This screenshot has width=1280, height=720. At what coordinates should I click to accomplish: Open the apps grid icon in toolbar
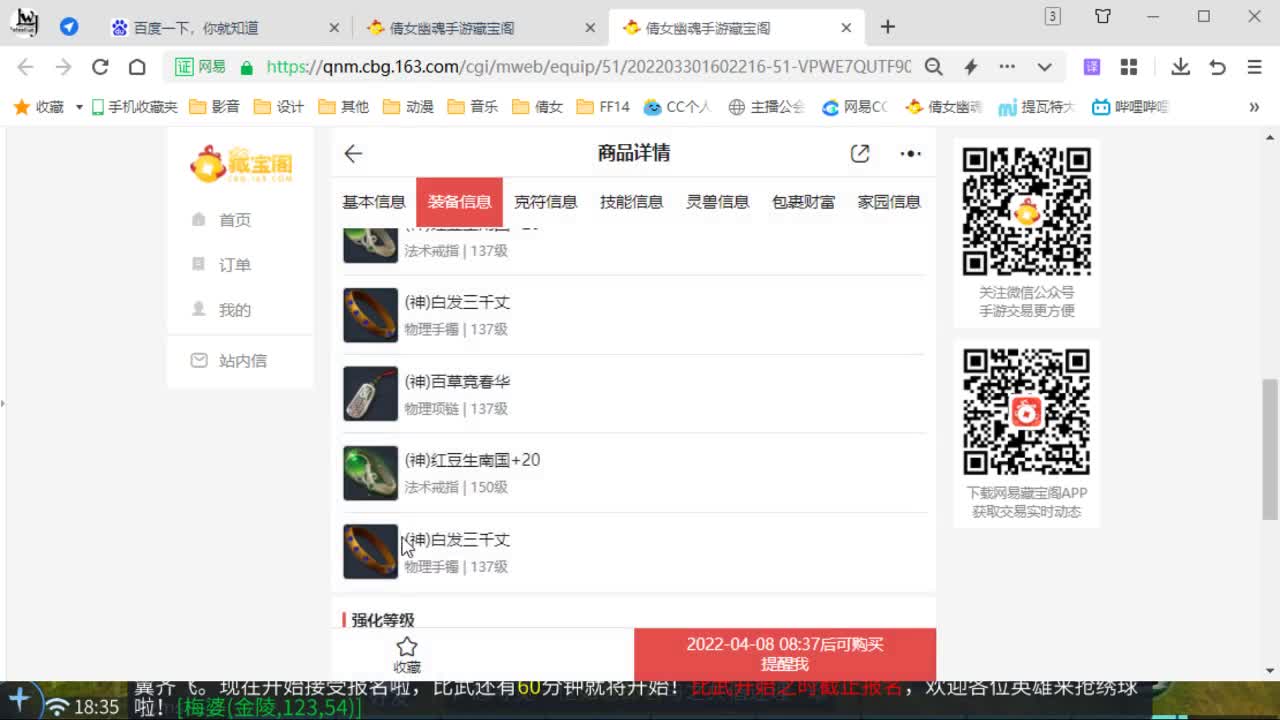pos(1129,67)
